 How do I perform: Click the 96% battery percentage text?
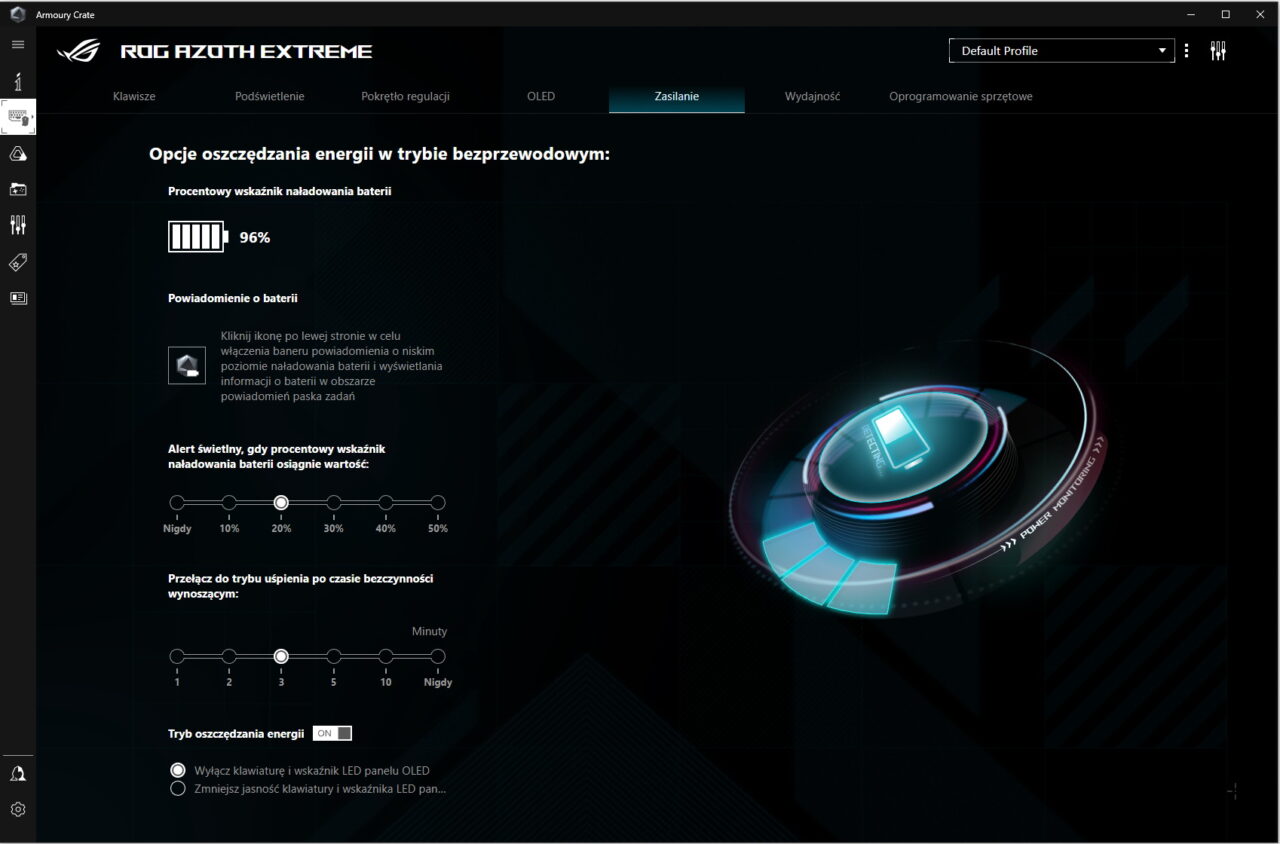tap(255, 238)
